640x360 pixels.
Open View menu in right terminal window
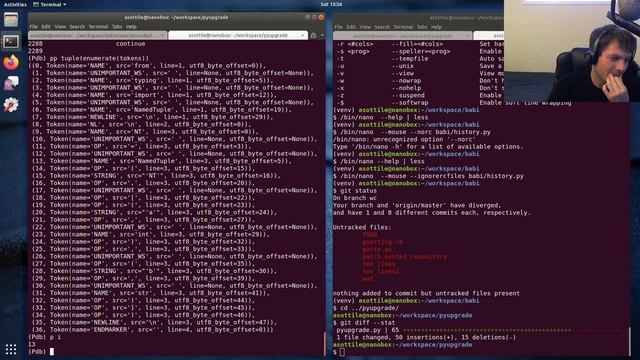click(x=365, y=27)
